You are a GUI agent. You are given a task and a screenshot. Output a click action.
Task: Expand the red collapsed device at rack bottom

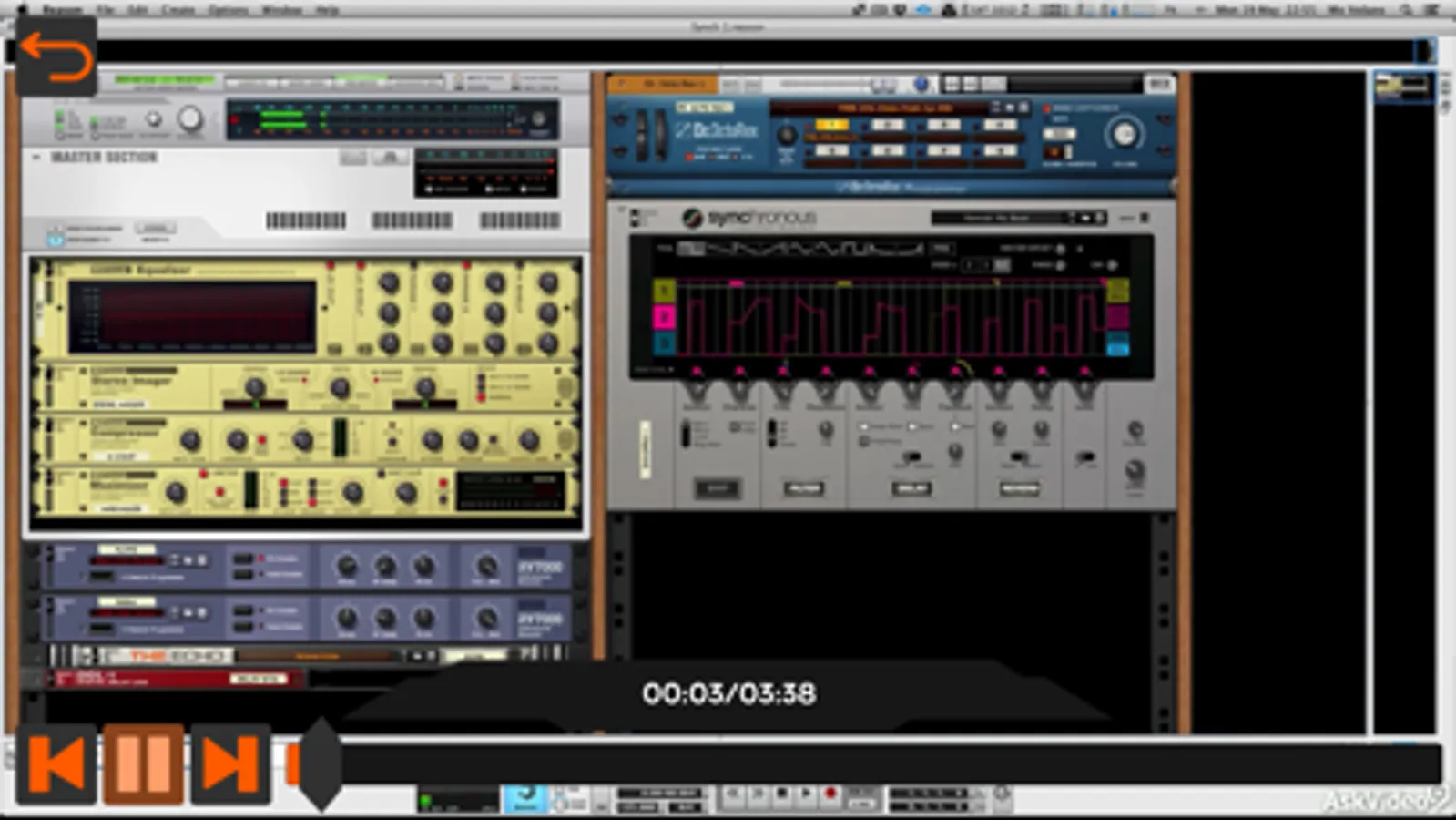(36, 678)
